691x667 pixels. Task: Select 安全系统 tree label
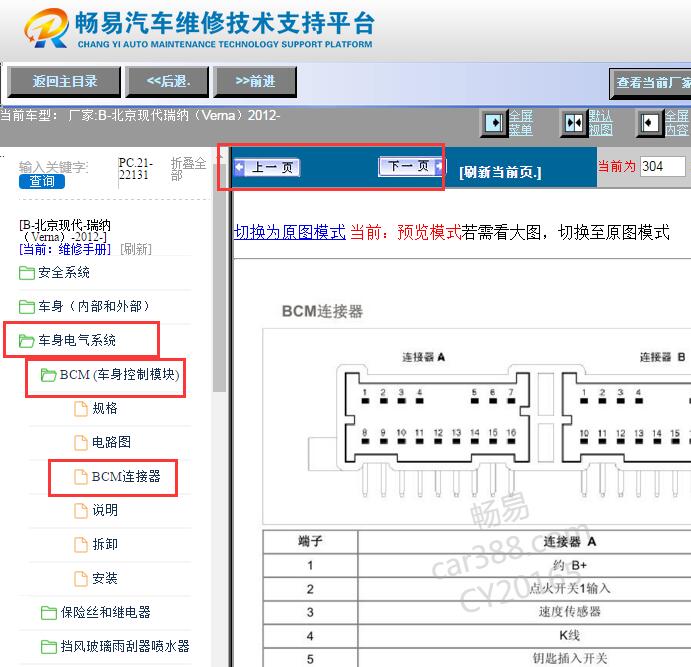(64, 273)
